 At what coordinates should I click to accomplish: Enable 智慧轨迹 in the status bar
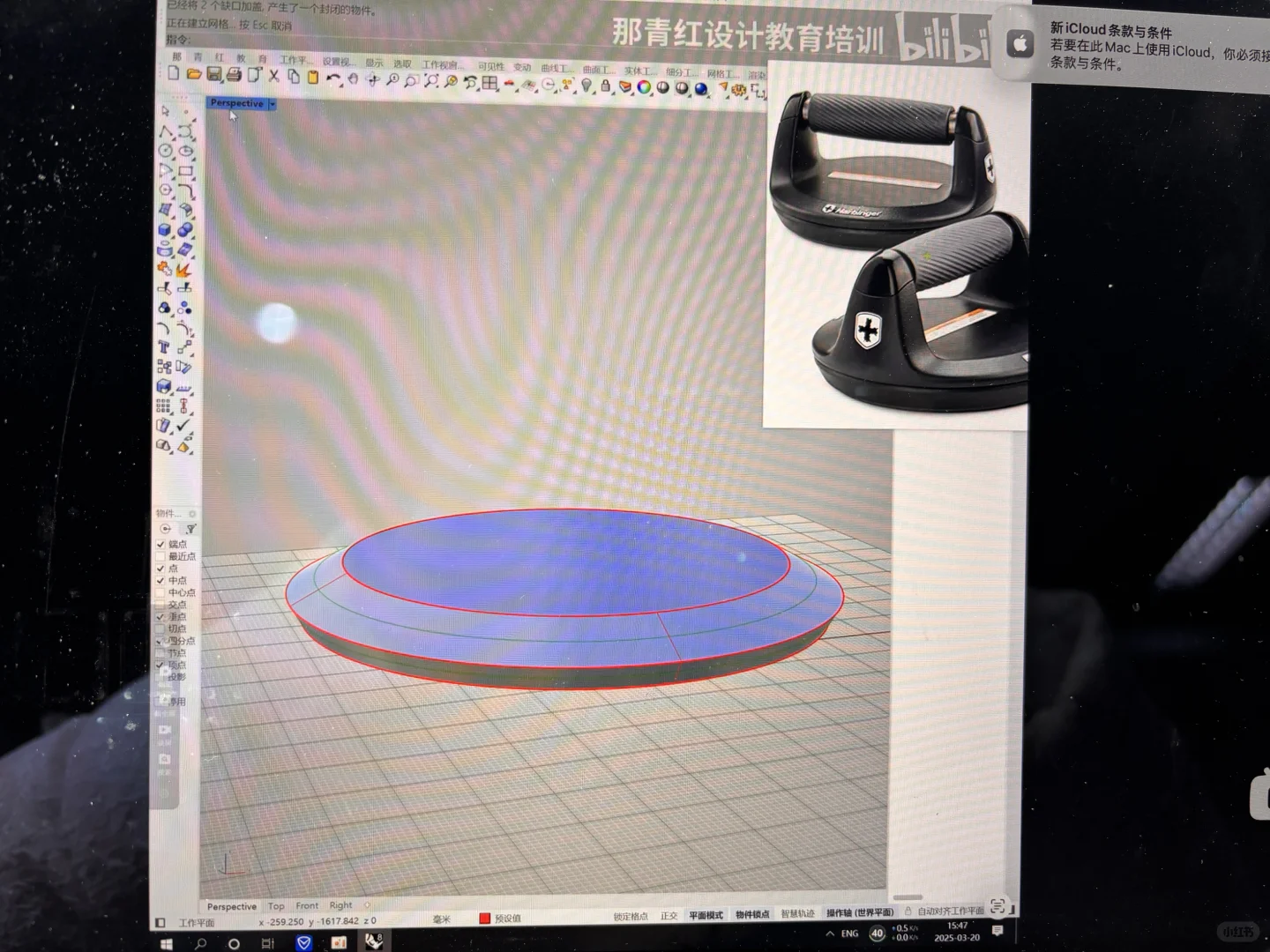pos(796,915)
